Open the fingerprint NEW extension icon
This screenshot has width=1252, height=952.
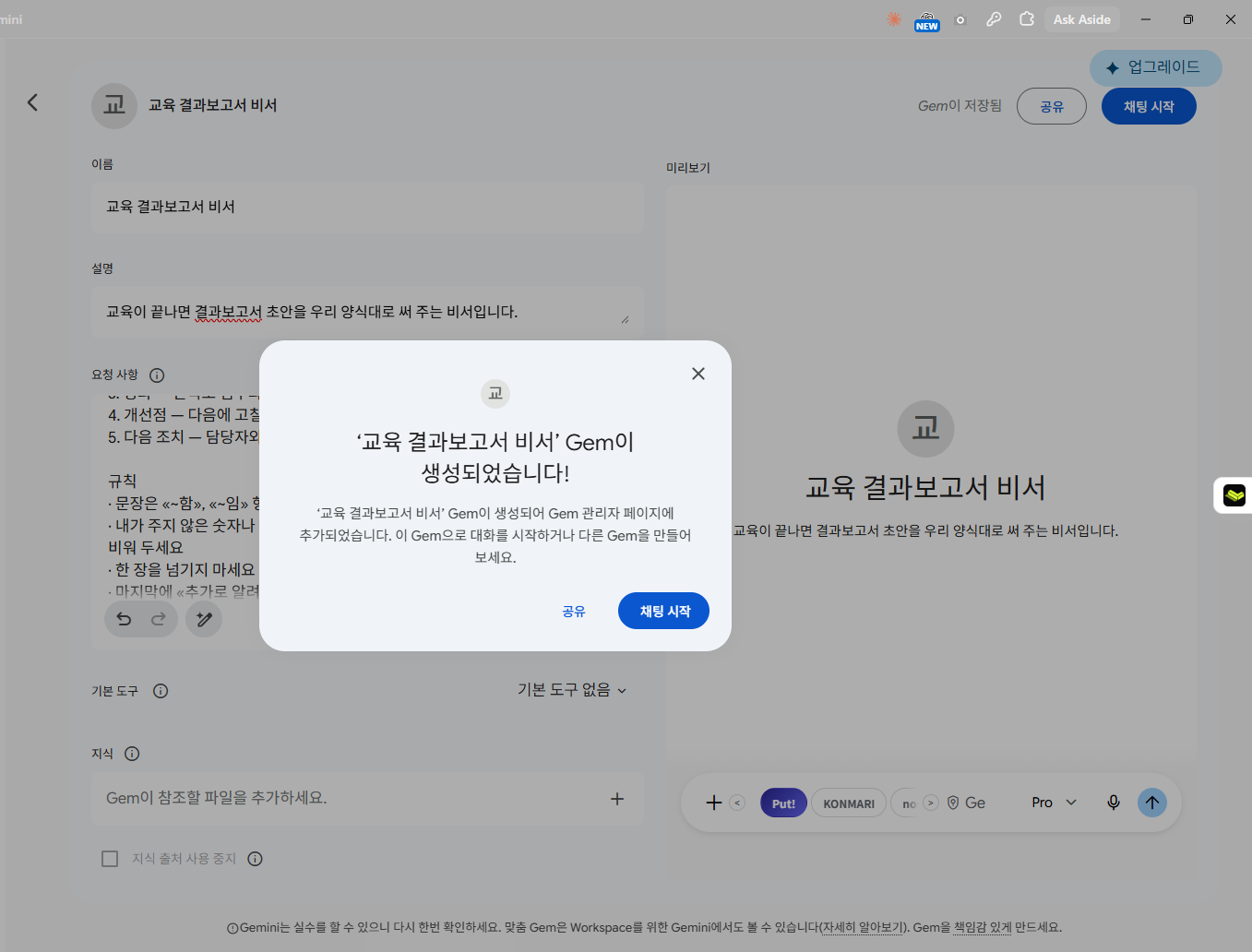tap(927, 20)
